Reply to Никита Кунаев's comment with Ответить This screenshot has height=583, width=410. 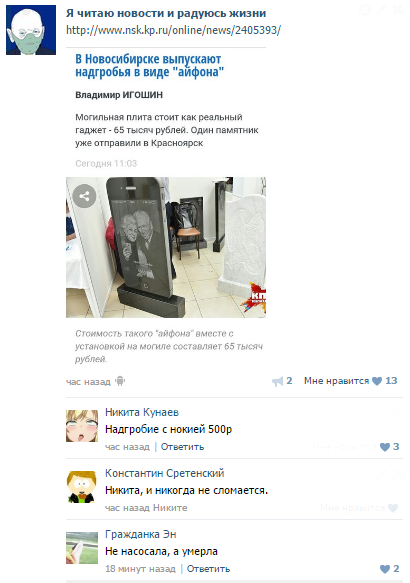tap(182, 447)
